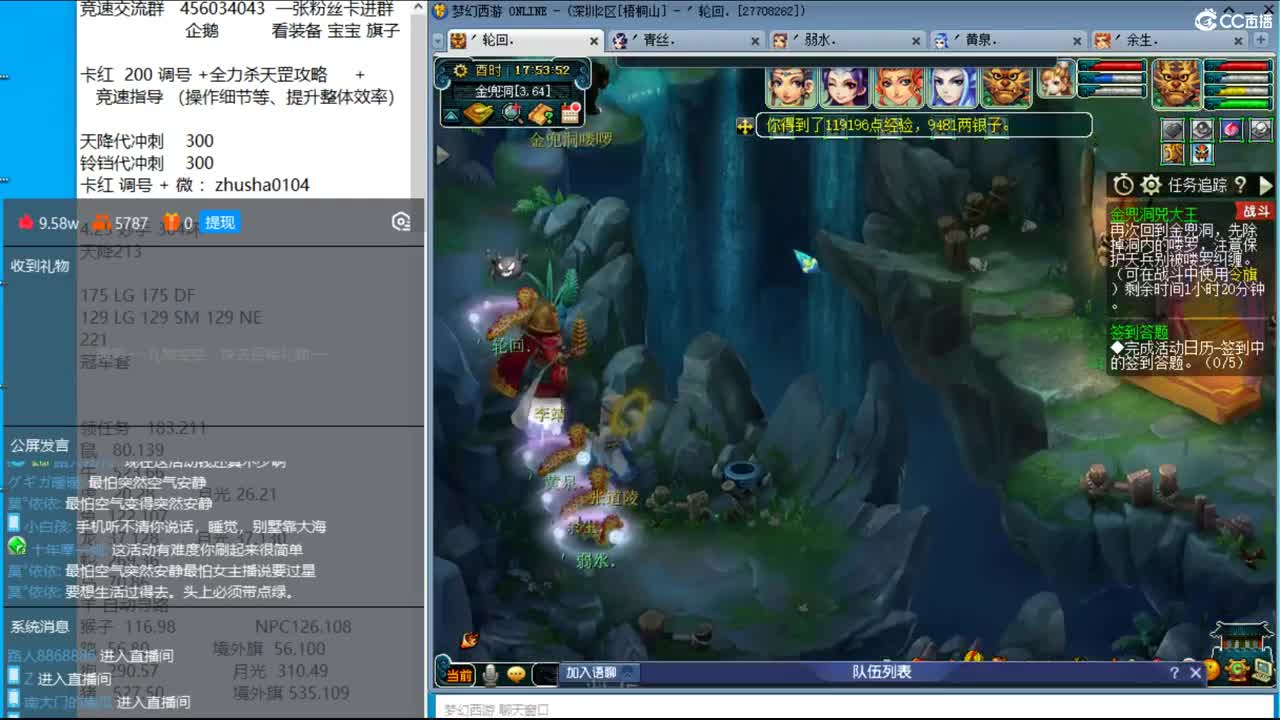1280x720 pixels.
Task: Open the 签到答题 quest entry
Action: 1139,332
